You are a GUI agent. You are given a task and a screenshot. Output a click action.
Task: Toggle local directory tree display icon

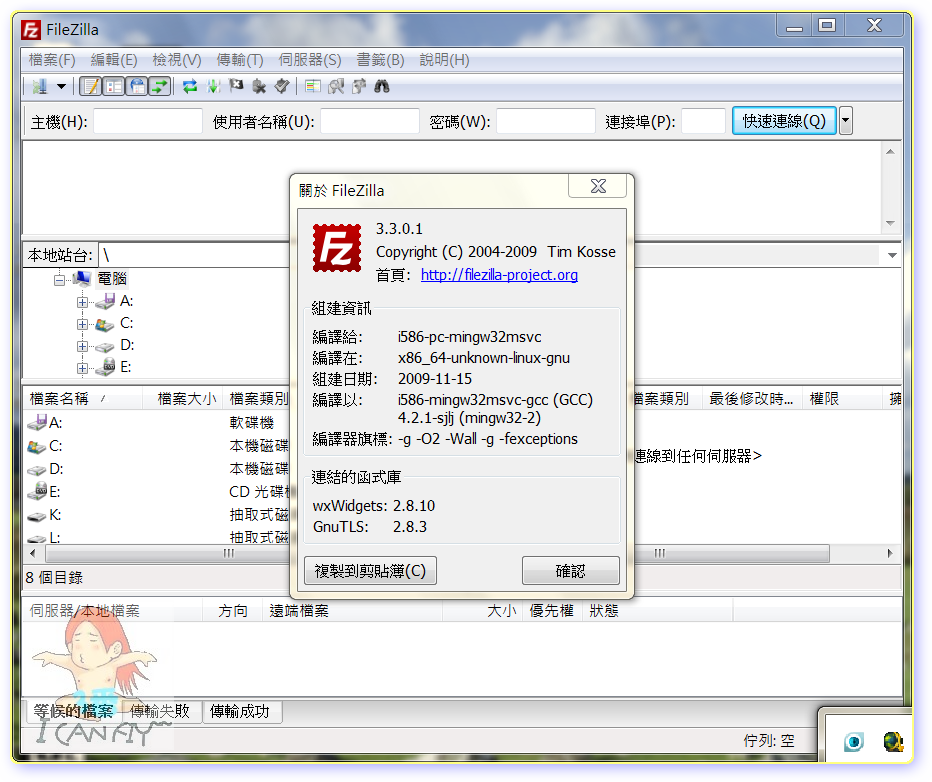click(114, 87)
